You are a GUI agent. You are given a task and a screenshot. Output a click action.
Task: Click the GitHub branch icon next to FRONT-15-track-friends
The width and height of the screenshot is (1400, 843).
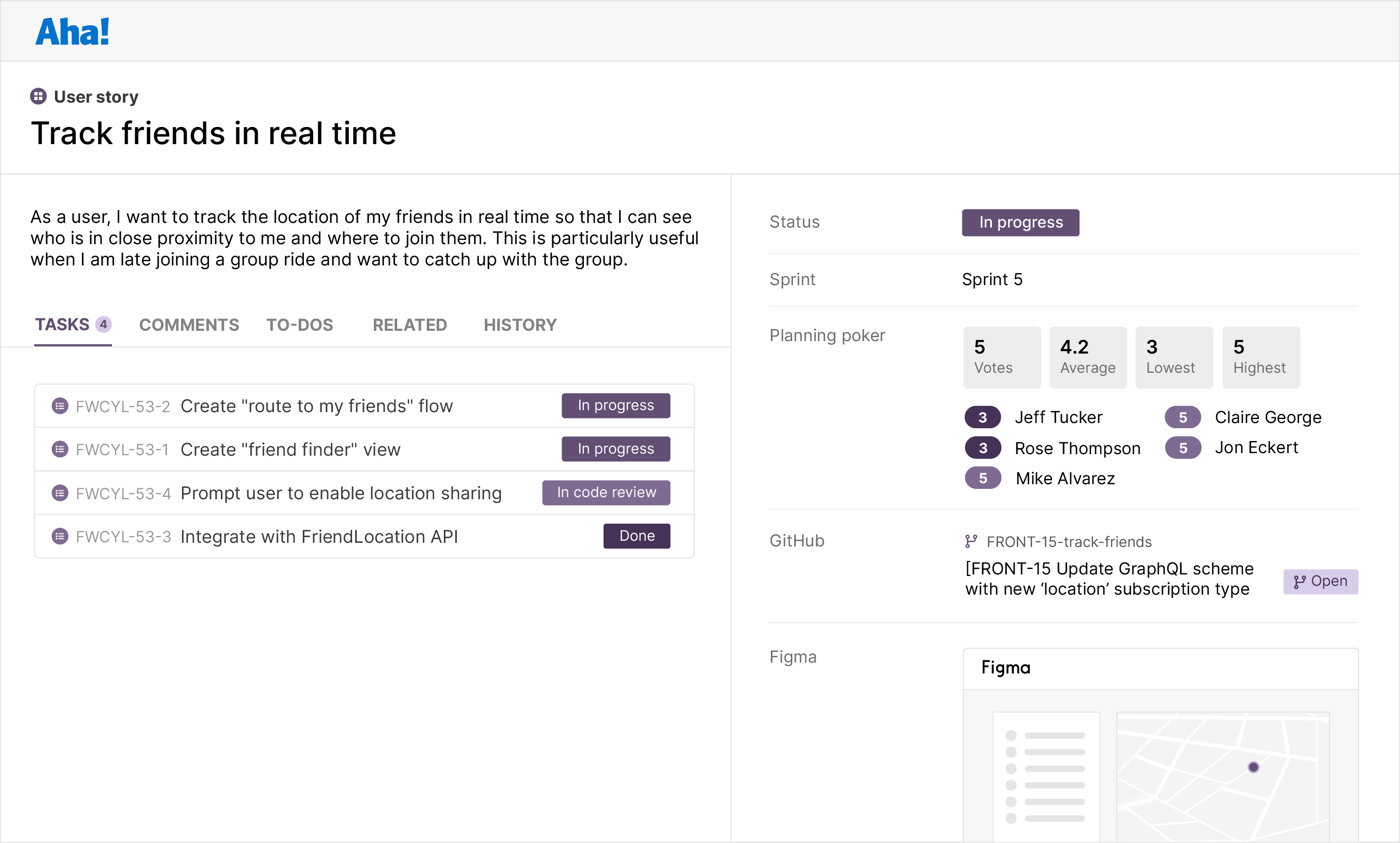(972, 541)
